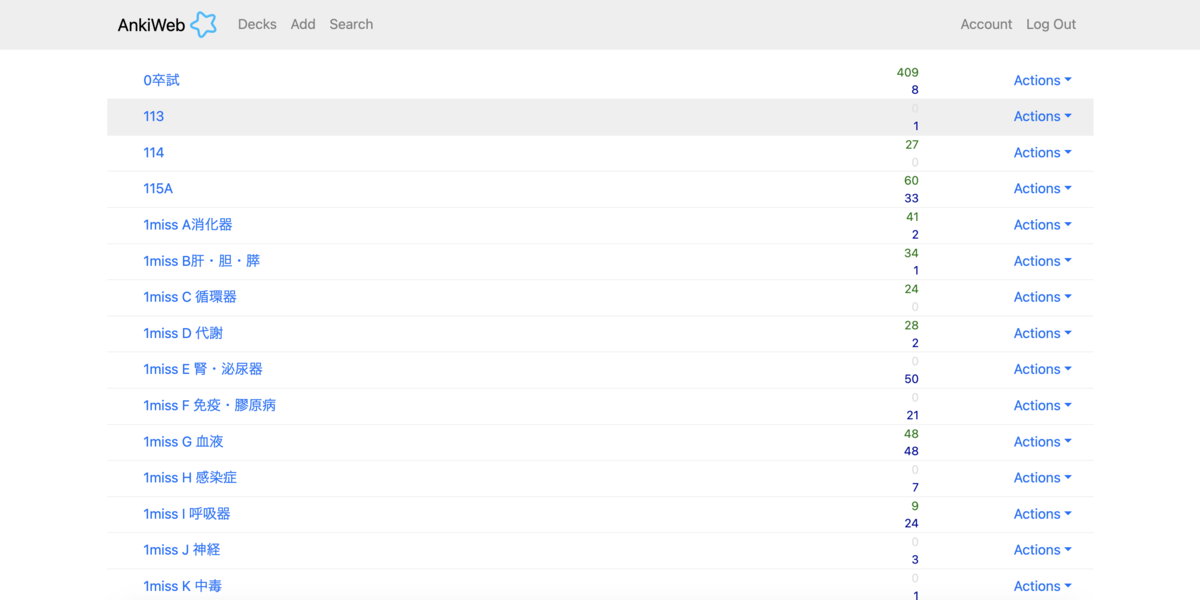
Task: Open Actions menu for 1miss F 免疫・膠原病
Action: coord(1042,405)
